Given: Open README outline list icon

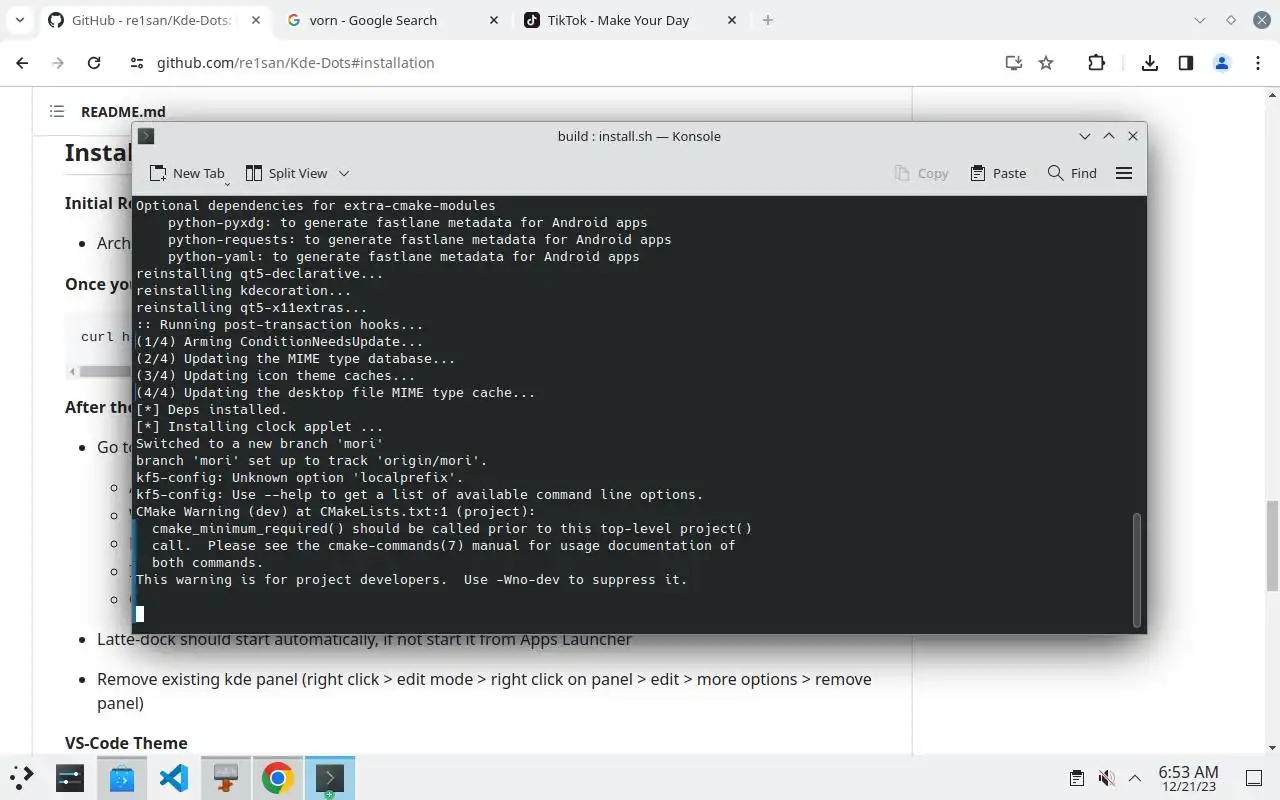Looking at the screenshot, I should [57, 112].
